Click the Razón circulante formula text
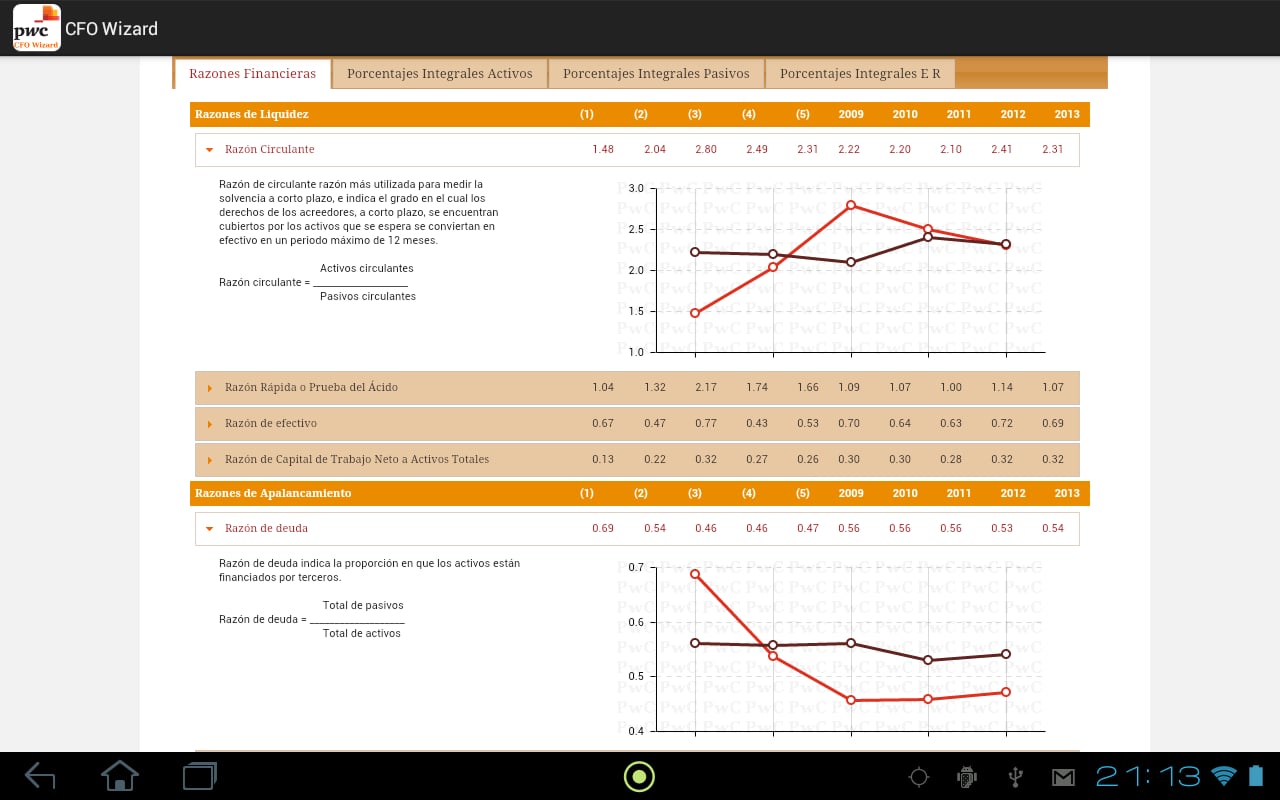This screenshot has height=800, width=1280. click(318, 282)
